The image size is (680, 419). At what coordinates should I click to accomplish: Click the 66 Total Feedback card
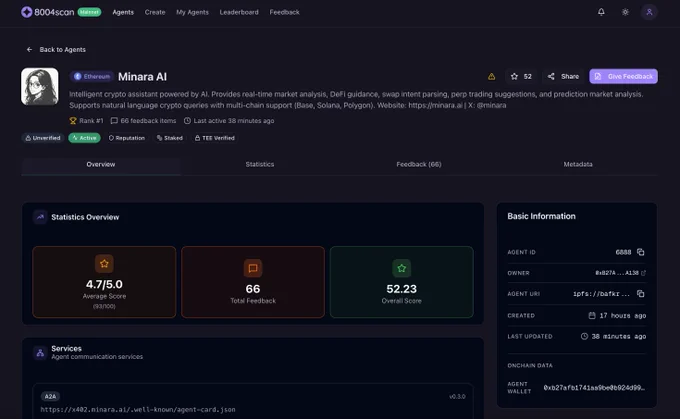click(253, 282)
